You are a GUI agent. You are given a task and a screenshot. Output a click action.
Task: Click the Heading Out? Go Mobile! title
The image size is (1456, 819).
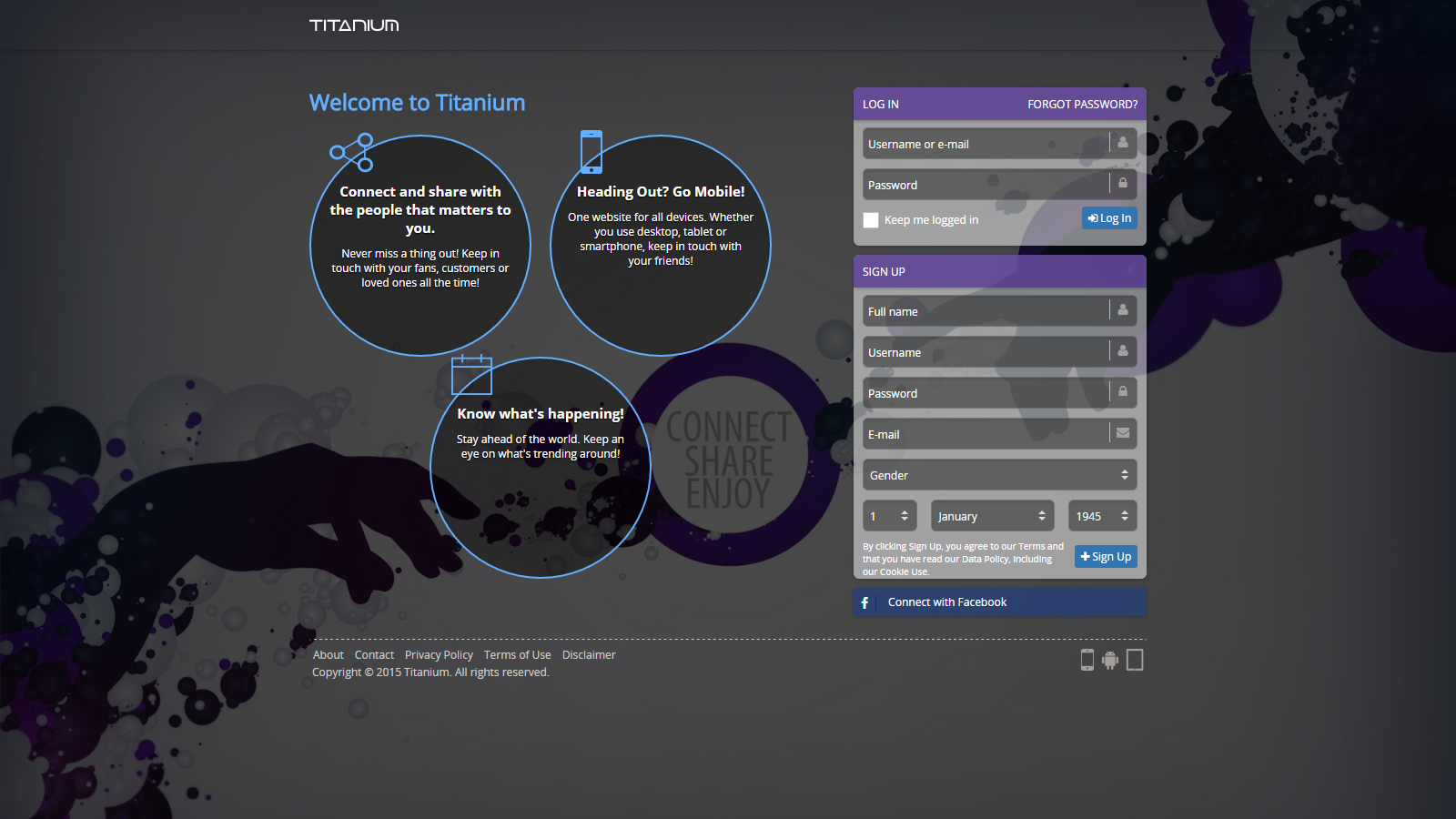(661, 192)
